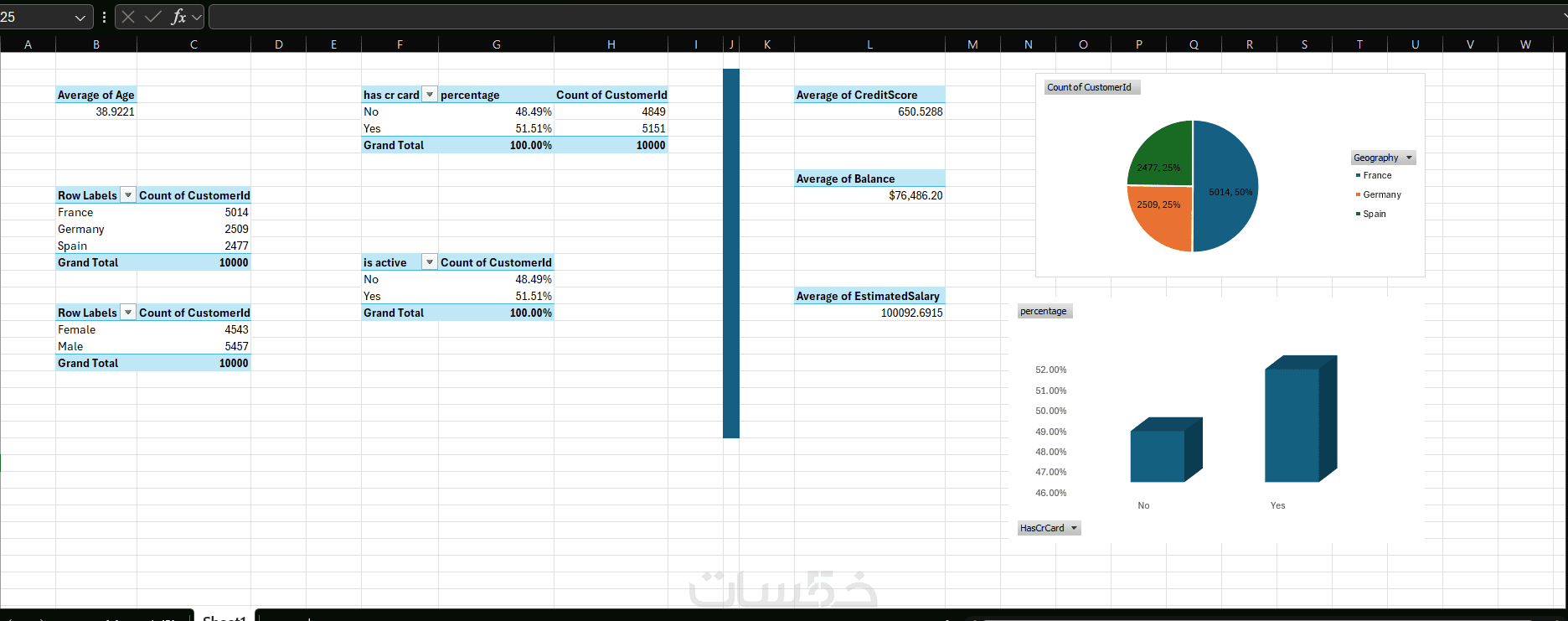Select column L header
Viewport: 1568px width, 621px height.
click(x=869, y=44)
